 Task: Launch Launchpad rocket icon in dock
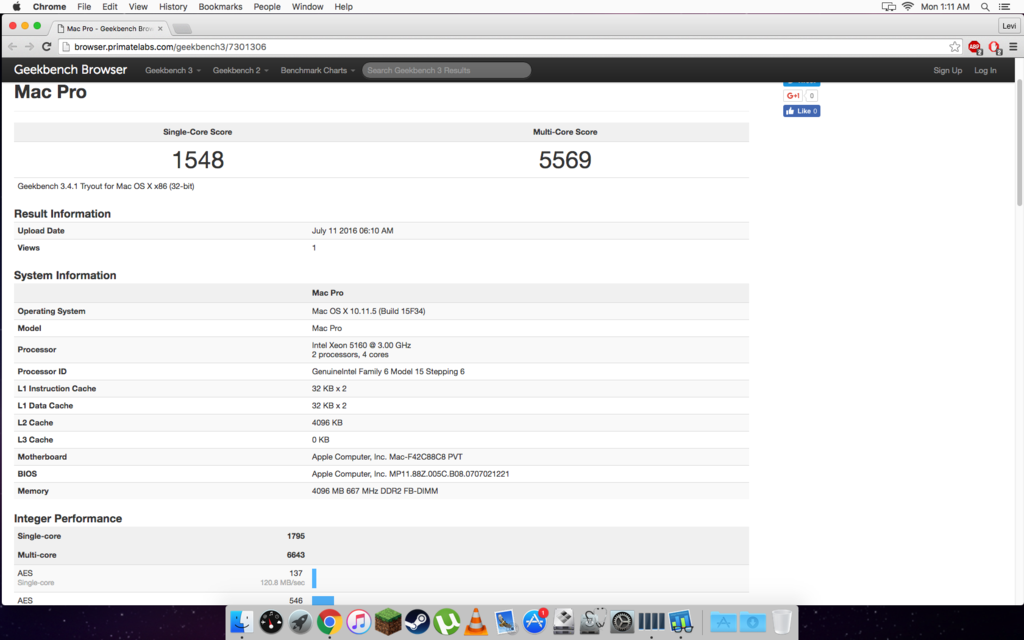[x=300, y=622]
